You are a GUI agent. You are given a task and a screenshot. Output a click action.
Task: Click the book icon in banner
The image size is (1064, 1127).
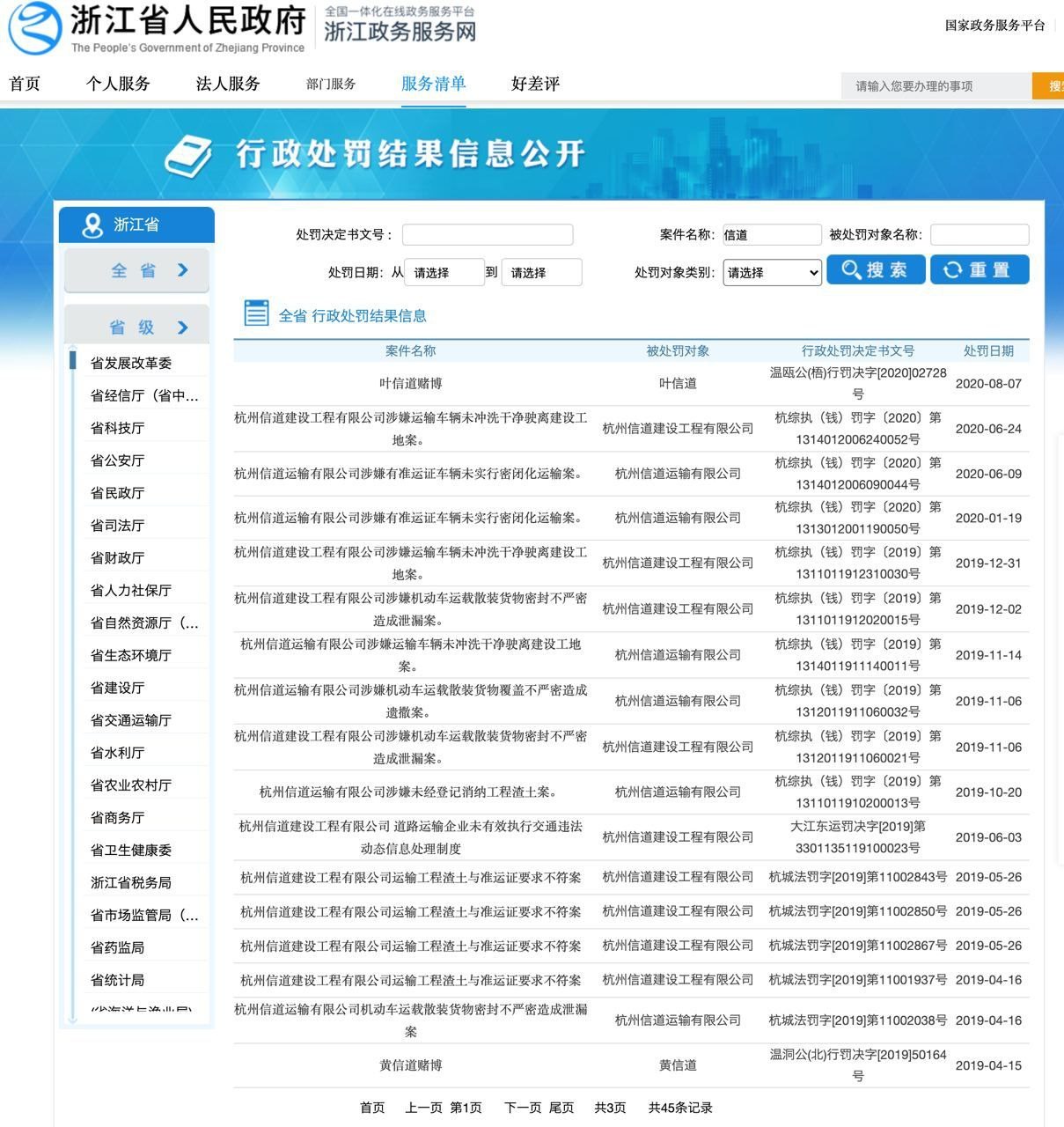(x=188, y=156)
